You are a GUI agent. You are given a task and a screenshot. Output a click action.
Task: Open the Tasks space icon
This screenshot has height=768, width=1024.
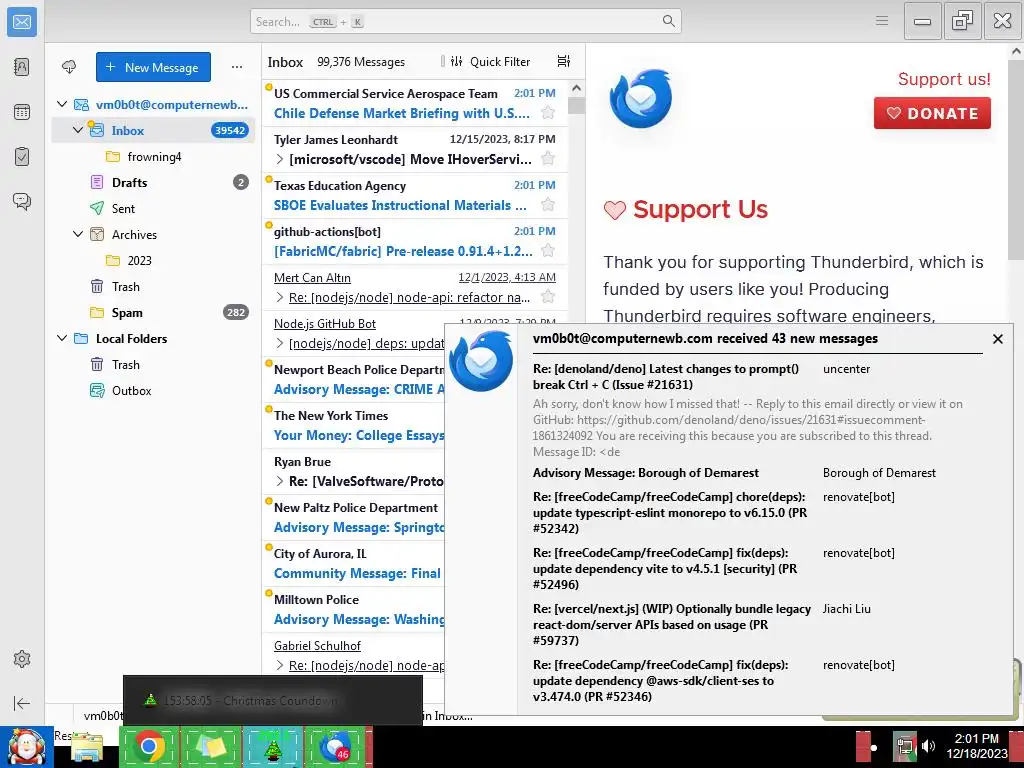[22, 157]
